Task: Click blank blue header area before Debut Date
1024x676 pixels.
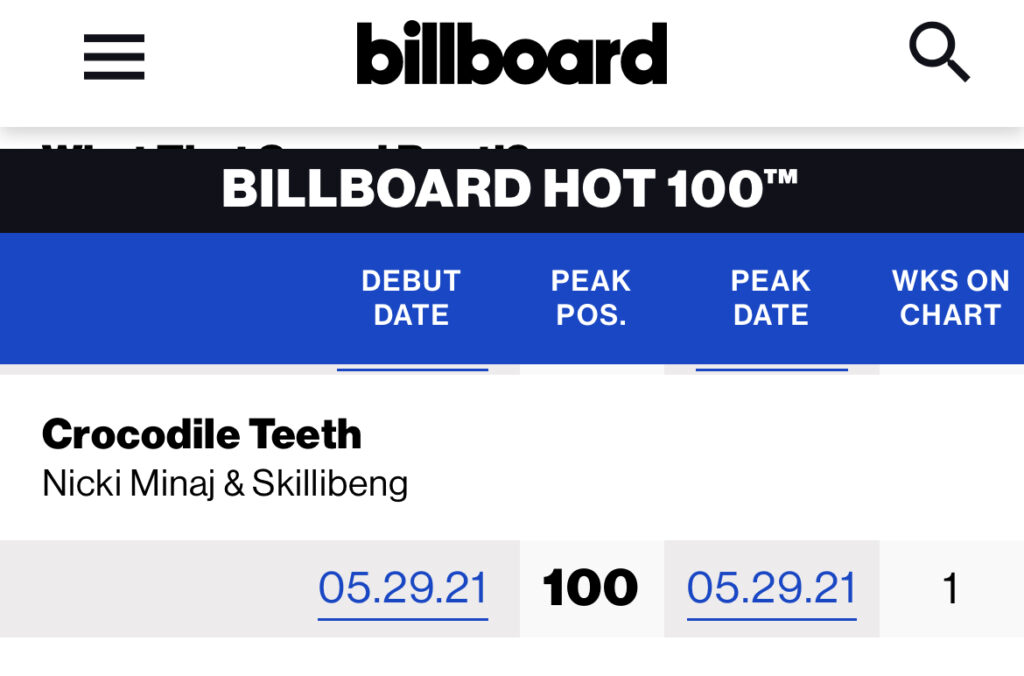Action: (176, 298)
